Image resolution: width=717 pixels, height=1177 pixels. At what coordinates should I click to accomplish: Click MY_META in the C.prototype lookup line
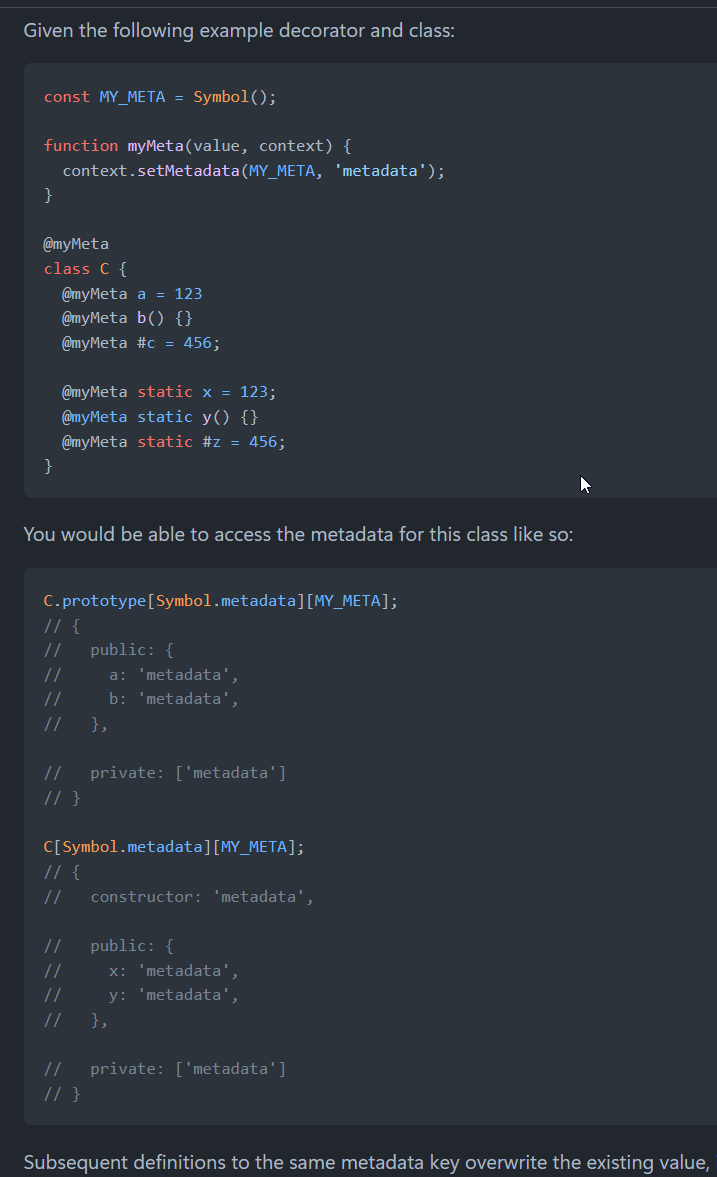[348, 601]
